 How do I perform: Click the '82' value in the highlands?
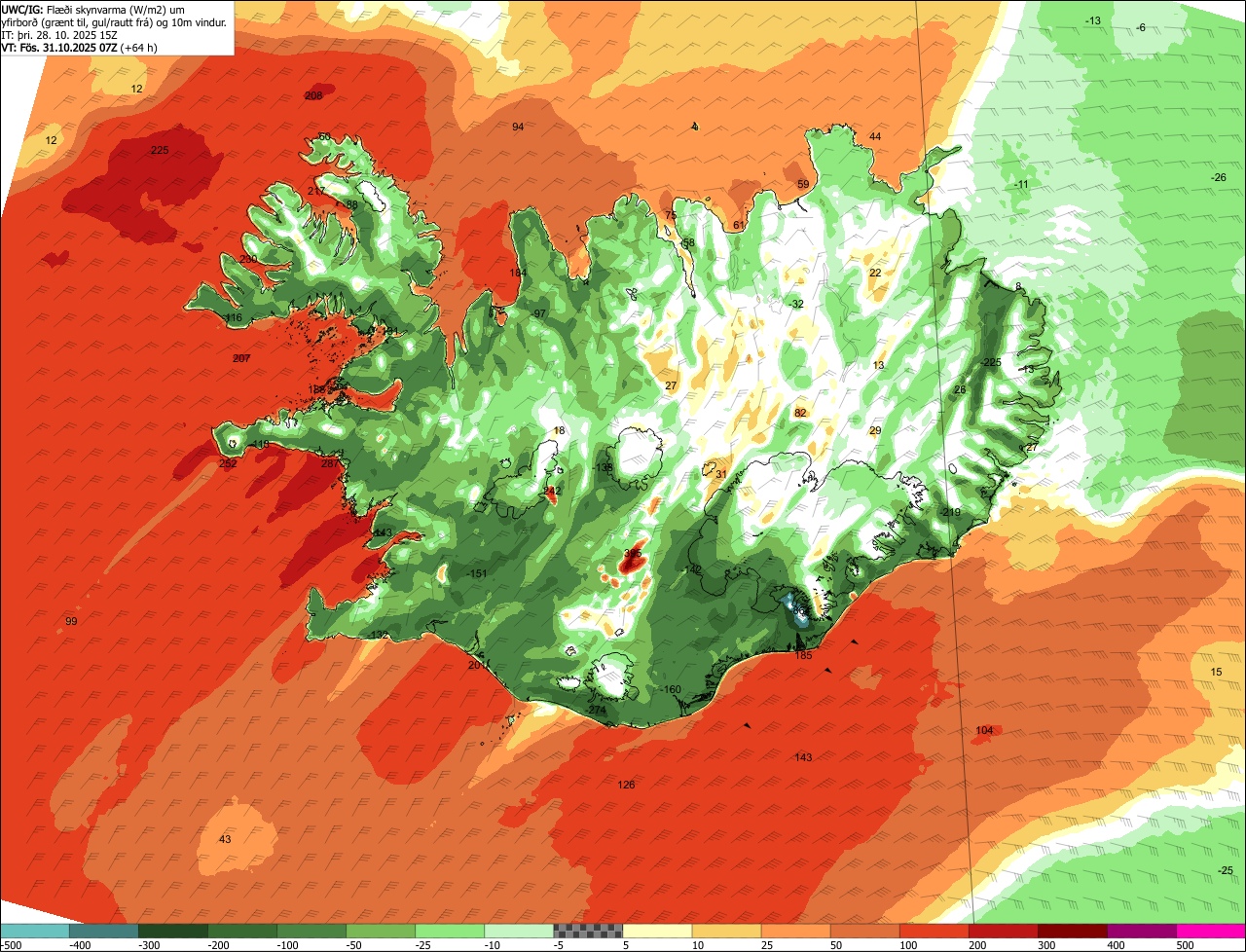click(x=800, y=414)
